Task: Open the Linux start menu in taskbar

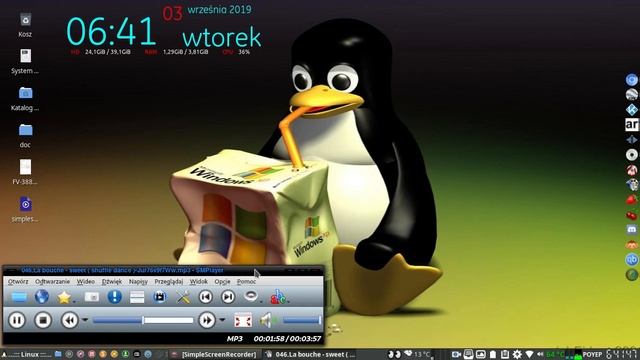Action: tap(26, 354)
